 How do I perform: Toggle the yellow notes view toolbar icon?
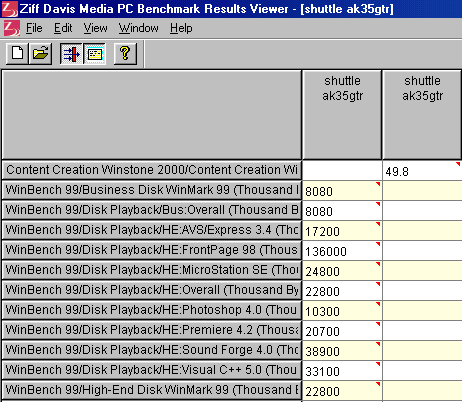click(95, 53)
